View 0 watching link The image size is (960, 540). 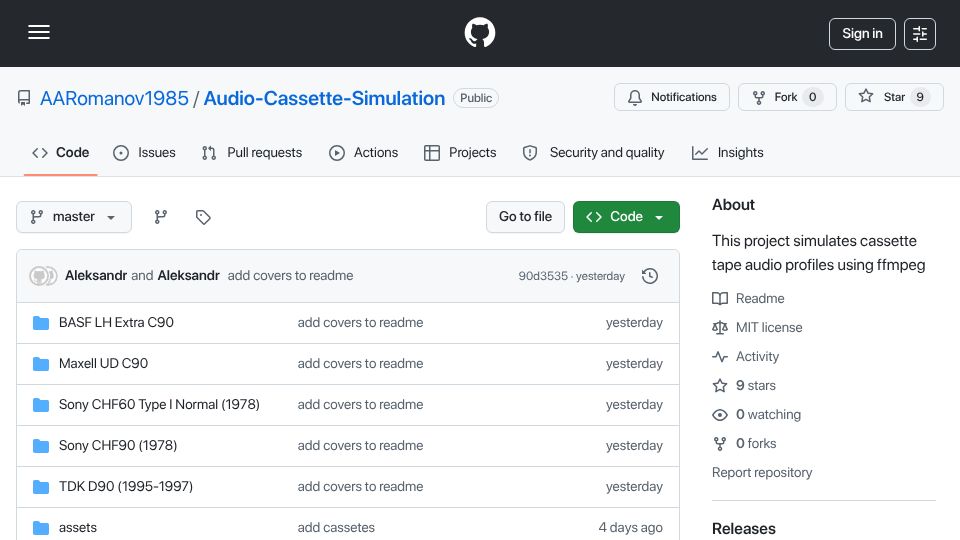[x=768, y=414]
